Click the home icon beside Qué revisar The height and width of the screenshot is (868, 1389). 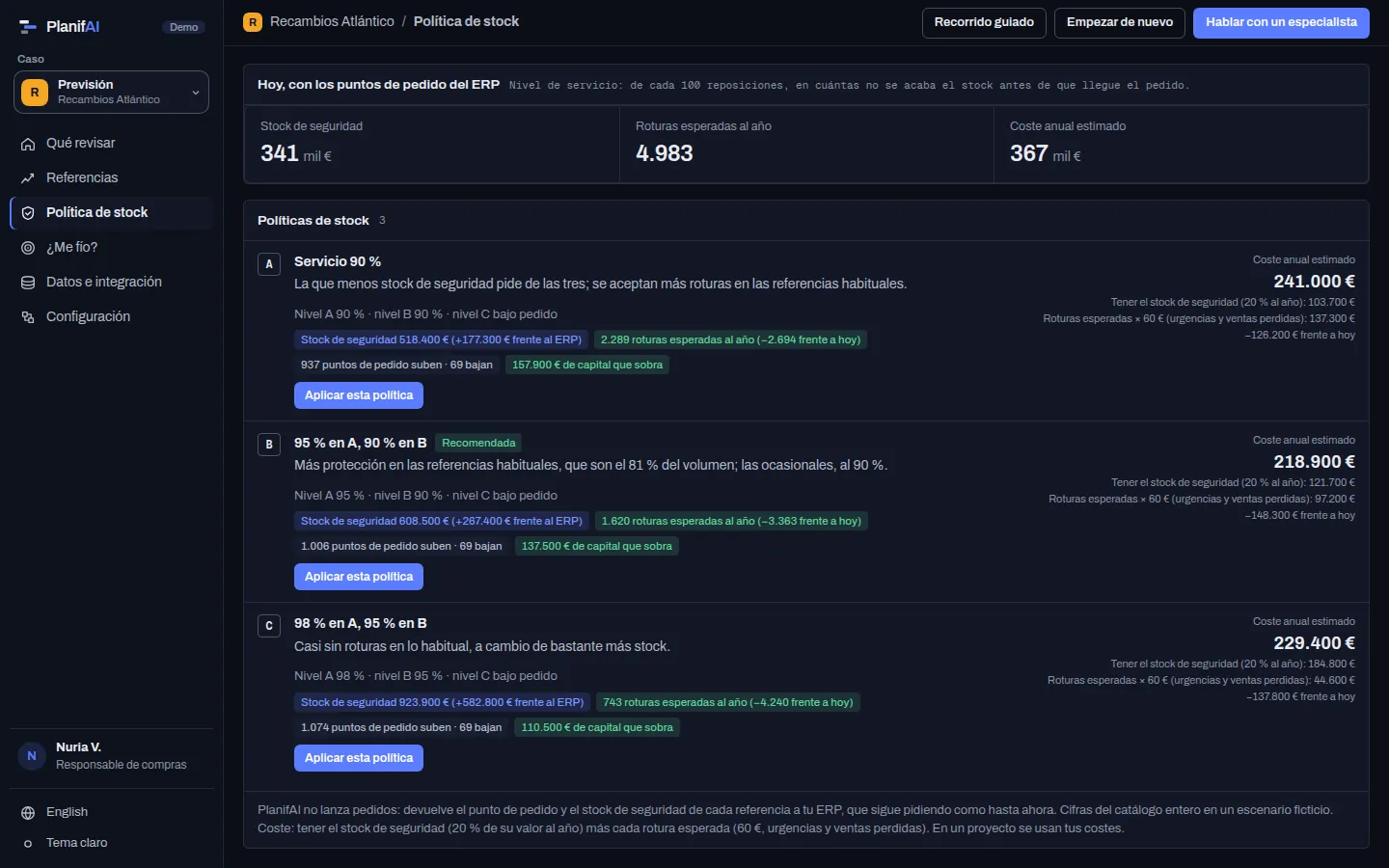(x=28, y=144)
